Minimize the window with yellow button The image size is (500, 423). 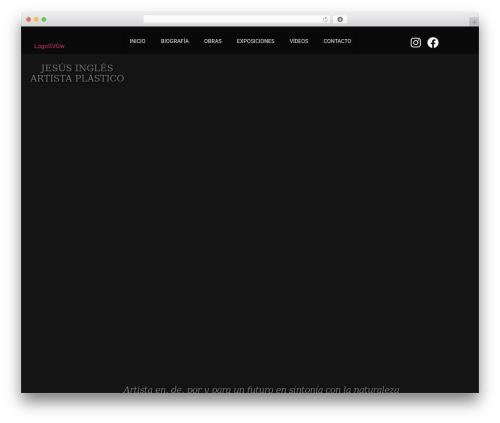click(36, 19)
